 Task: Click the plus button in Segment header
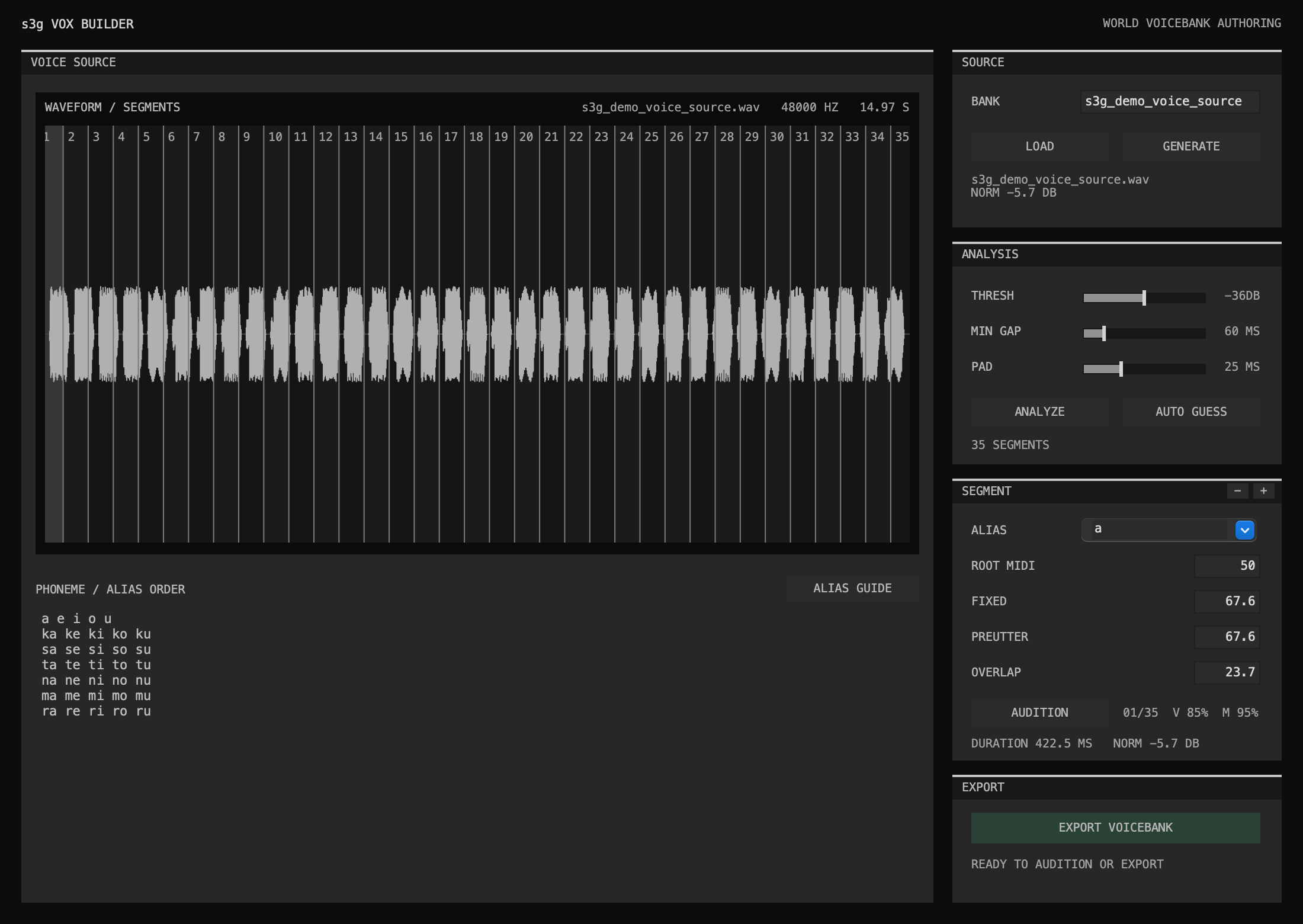pos(1263,491)
